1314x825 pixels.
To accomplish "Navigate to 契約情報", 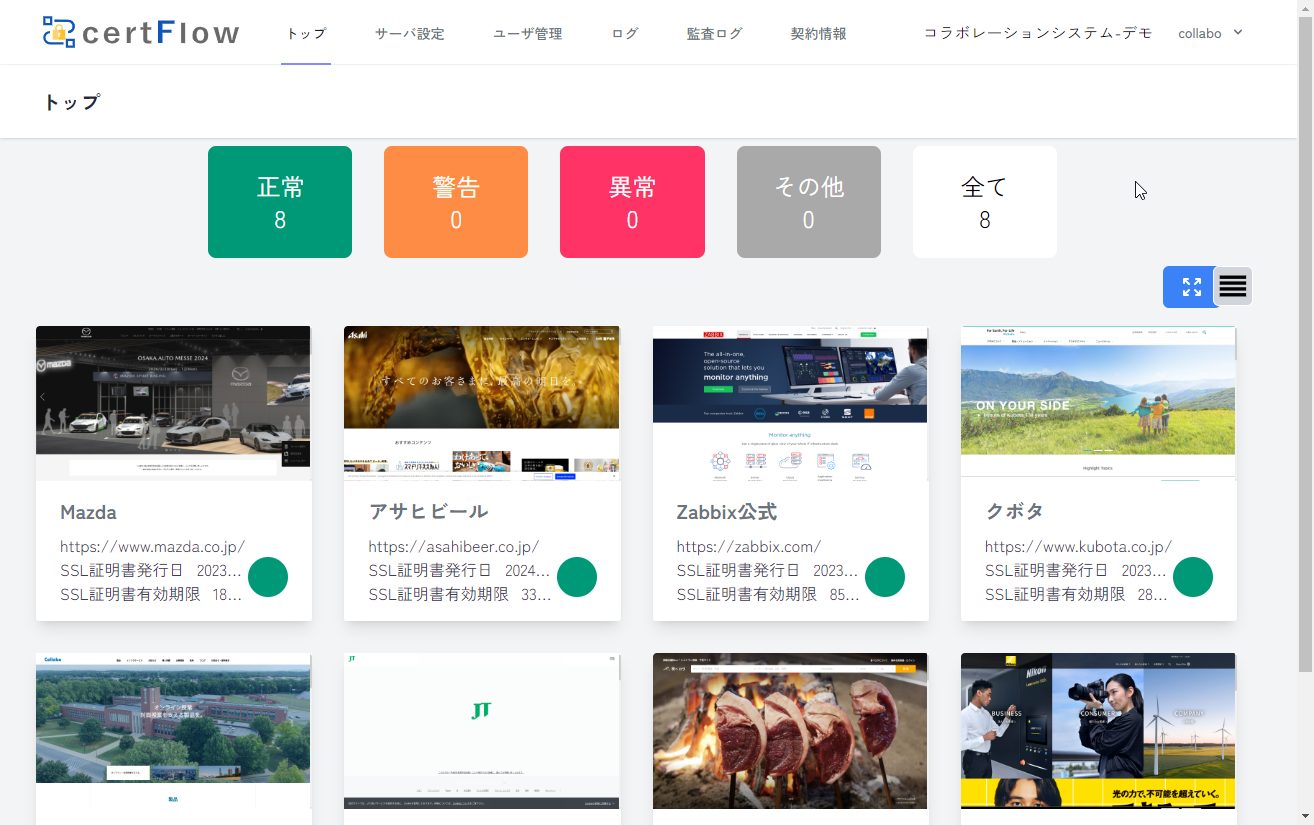I will click(819, 33).
